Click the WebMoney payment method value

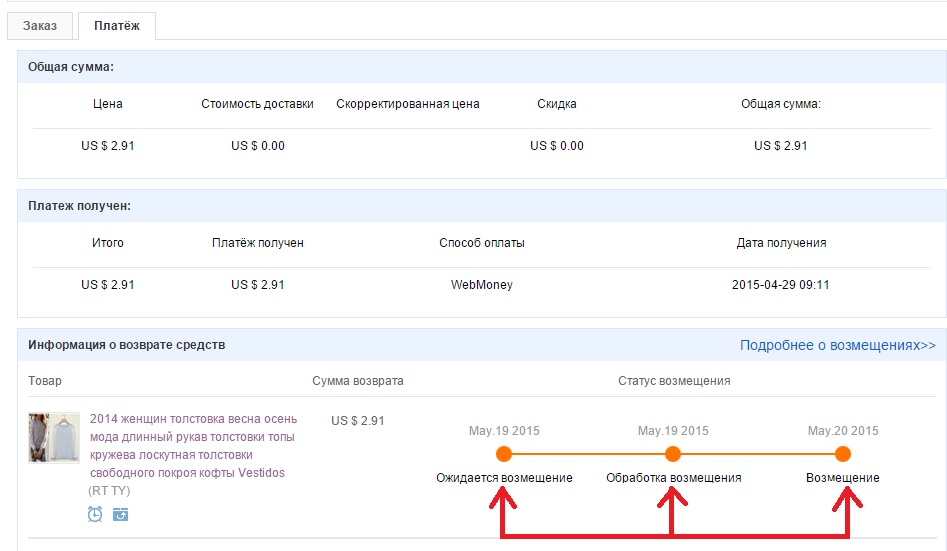[481, 285]
